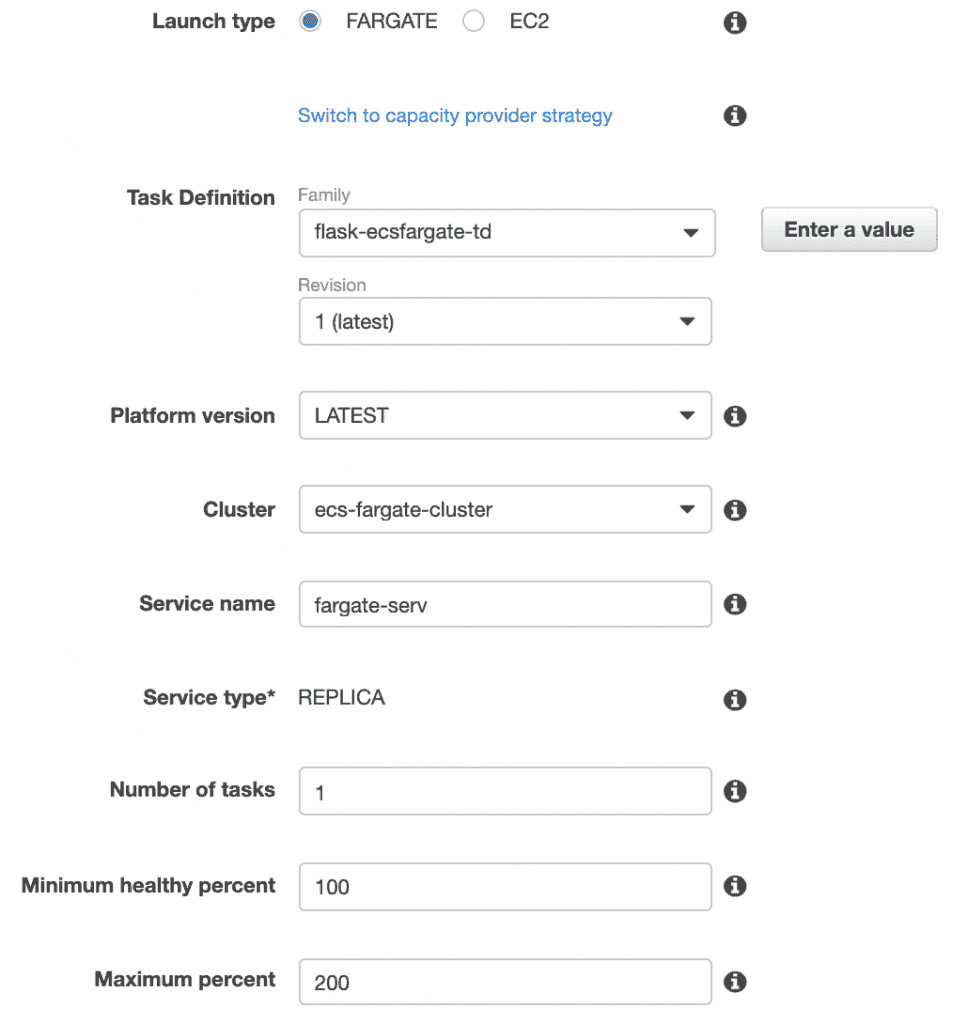This screenshot has width=968, height=1024.
Task: Click the Service name text field
Action: pyautogui.click(x=504, y=604)
